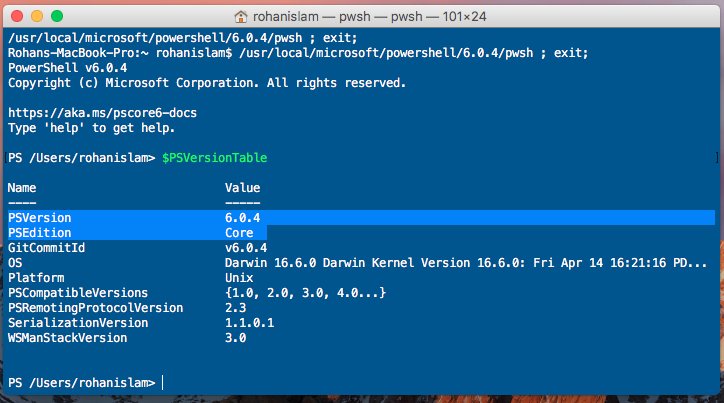This screenshot has height=403, width=724.
Task: Click the PSCompatibleVersions row name
Action: [78, 293]
